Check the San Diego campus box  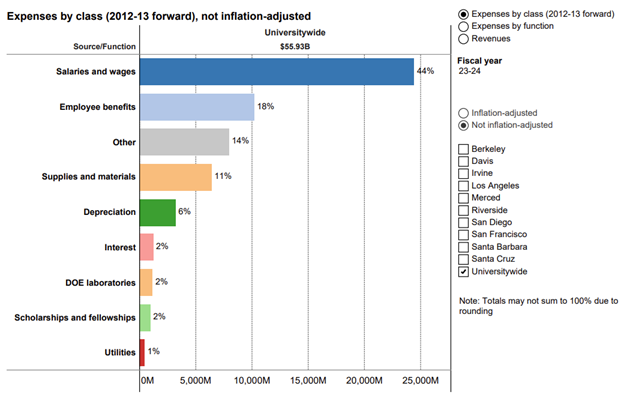(463, 222)
